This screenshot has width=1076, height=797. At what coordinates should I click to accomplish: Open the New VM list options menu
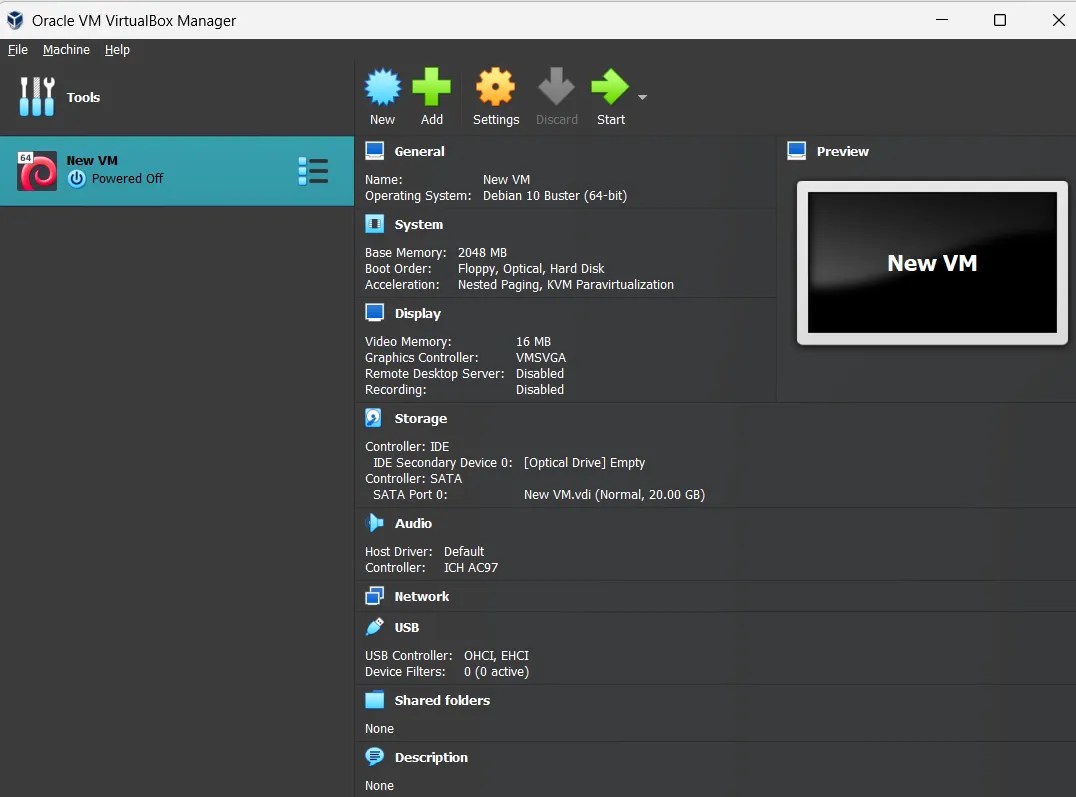[x=313, y=170]
